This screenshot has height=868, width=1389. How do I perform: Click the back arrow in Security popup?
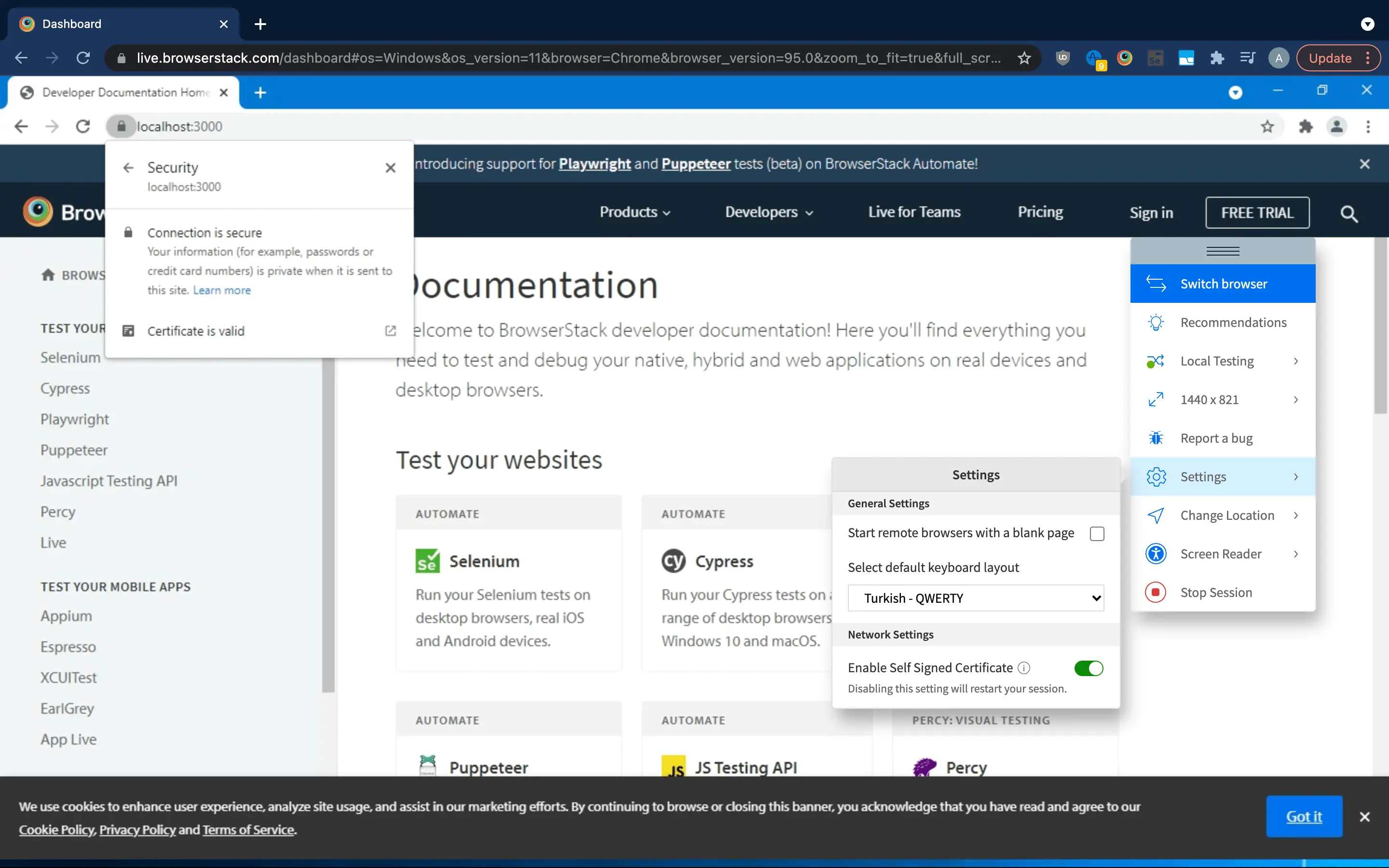point(128,168)
